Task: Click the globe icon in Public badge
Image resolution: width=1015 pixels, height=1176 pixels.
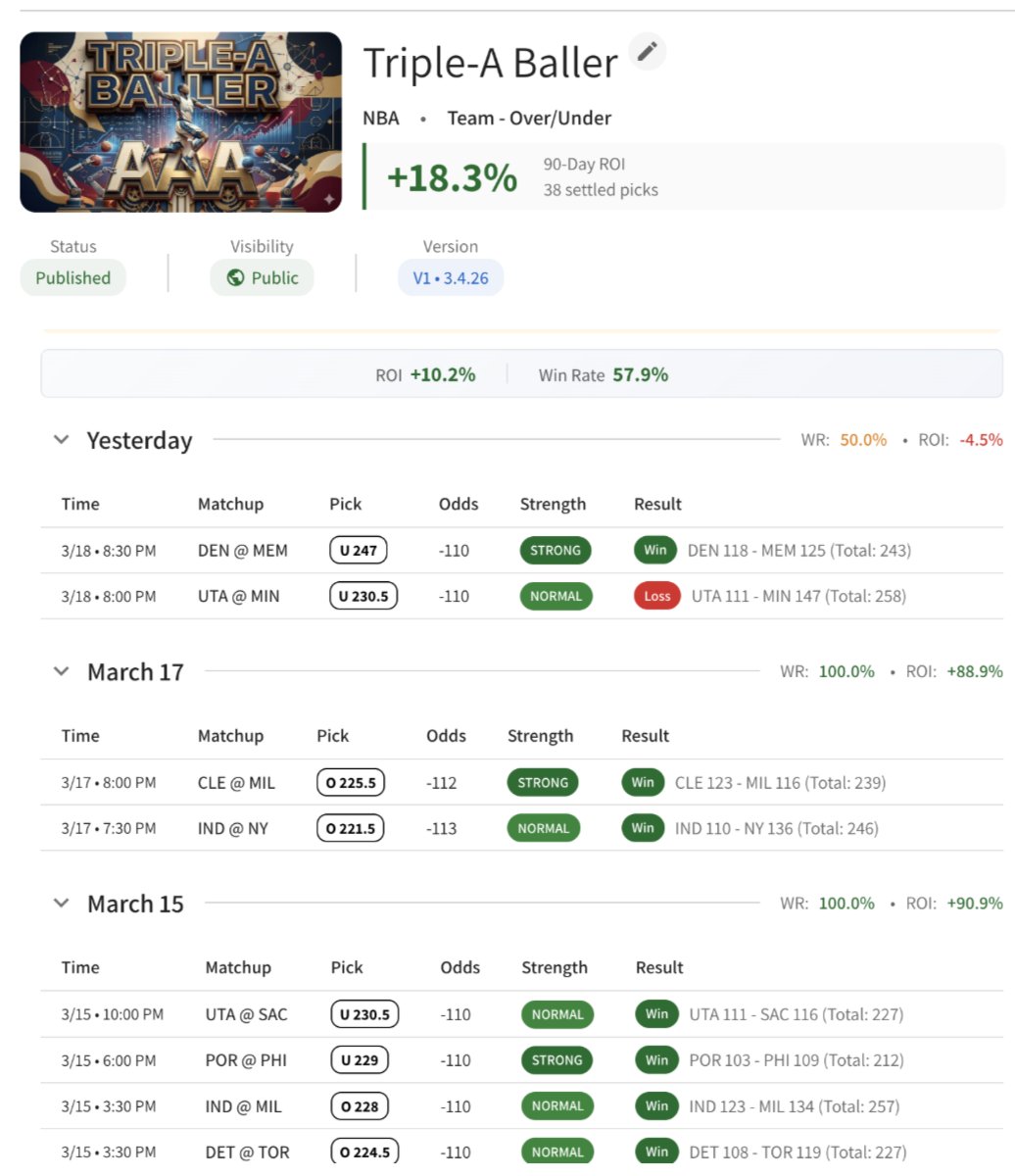Action: tap(235, 277)
